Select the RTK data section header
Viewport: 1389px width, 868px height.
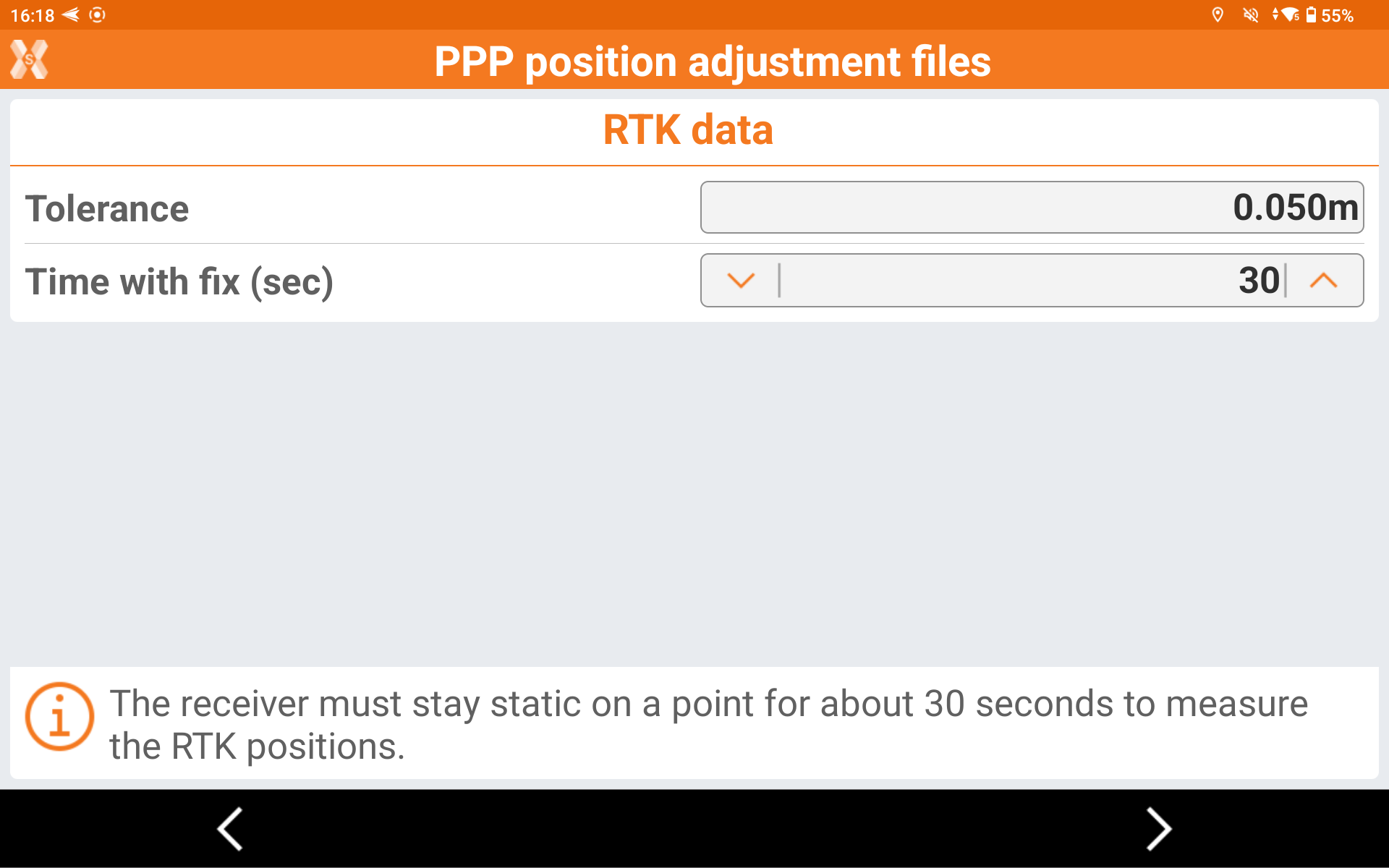point(688,130)
